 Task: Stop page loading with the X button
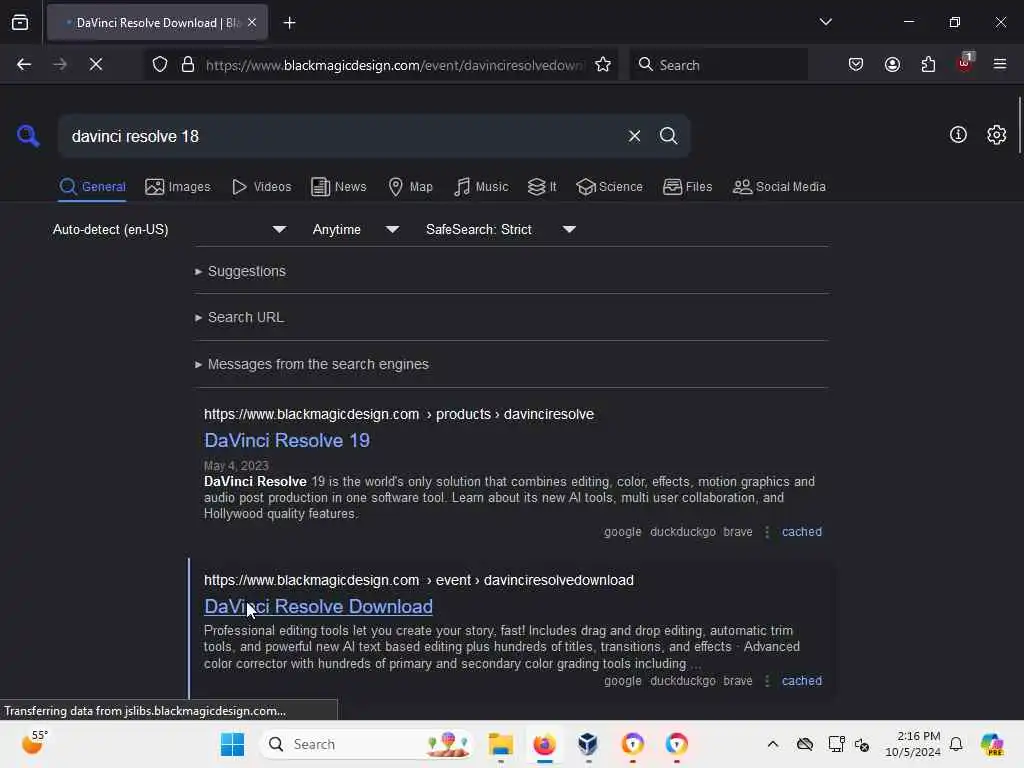tap(95, 64)
